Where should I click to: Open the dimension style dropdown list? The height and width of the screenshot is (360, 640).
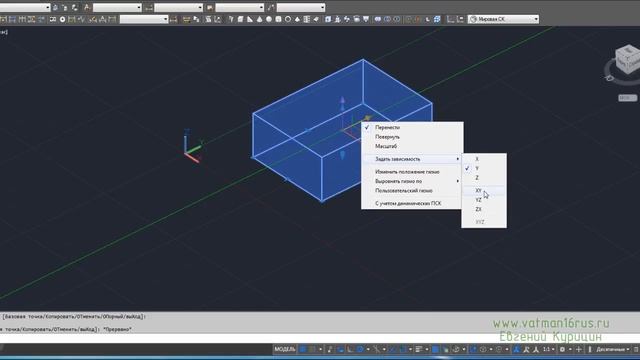pyautogui.click(x=178, y=7)
